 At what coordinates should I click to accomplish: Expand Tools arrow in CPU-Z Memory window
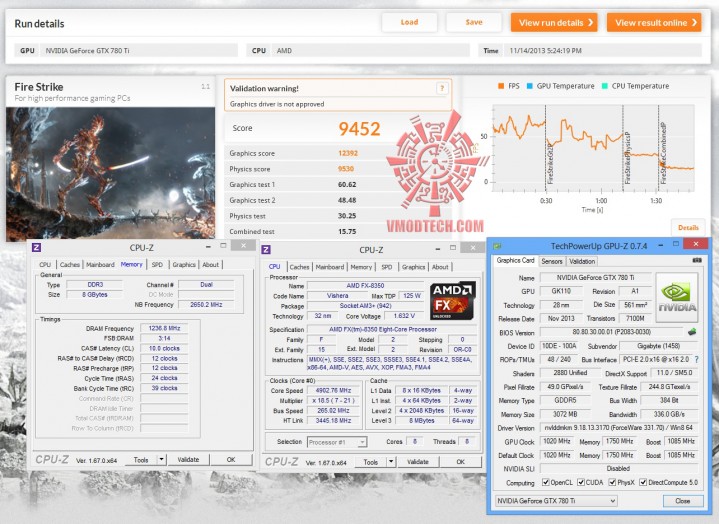pyautogui.click(x=161, y=459)
